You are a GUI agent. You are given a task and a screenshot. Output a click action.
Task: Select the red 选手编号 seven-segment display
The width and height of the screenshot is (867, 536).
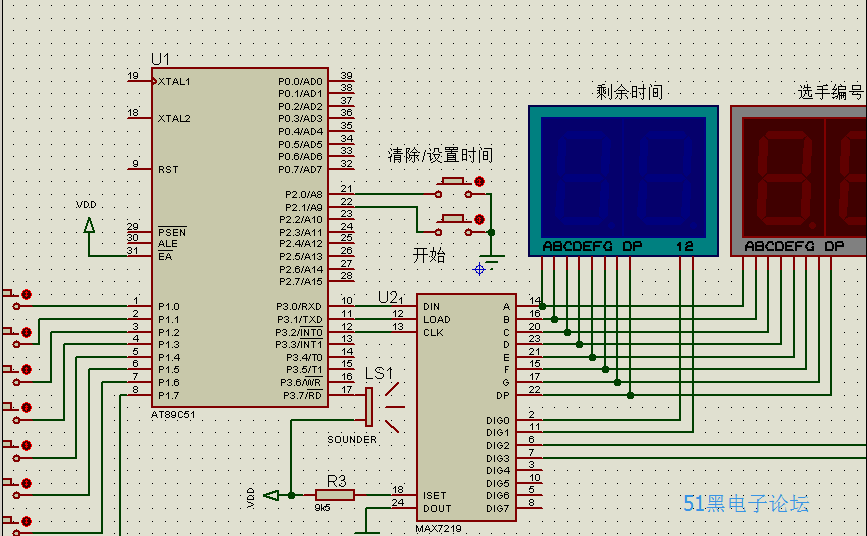click(798, 181)
